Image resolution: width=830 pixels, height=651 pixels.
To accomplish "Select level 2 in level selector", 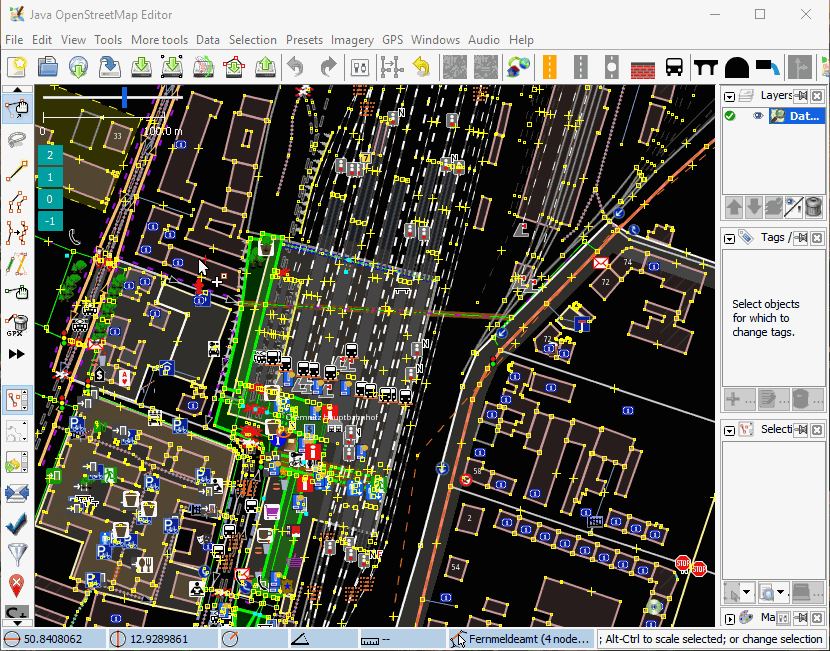I will tap(50, 155).
